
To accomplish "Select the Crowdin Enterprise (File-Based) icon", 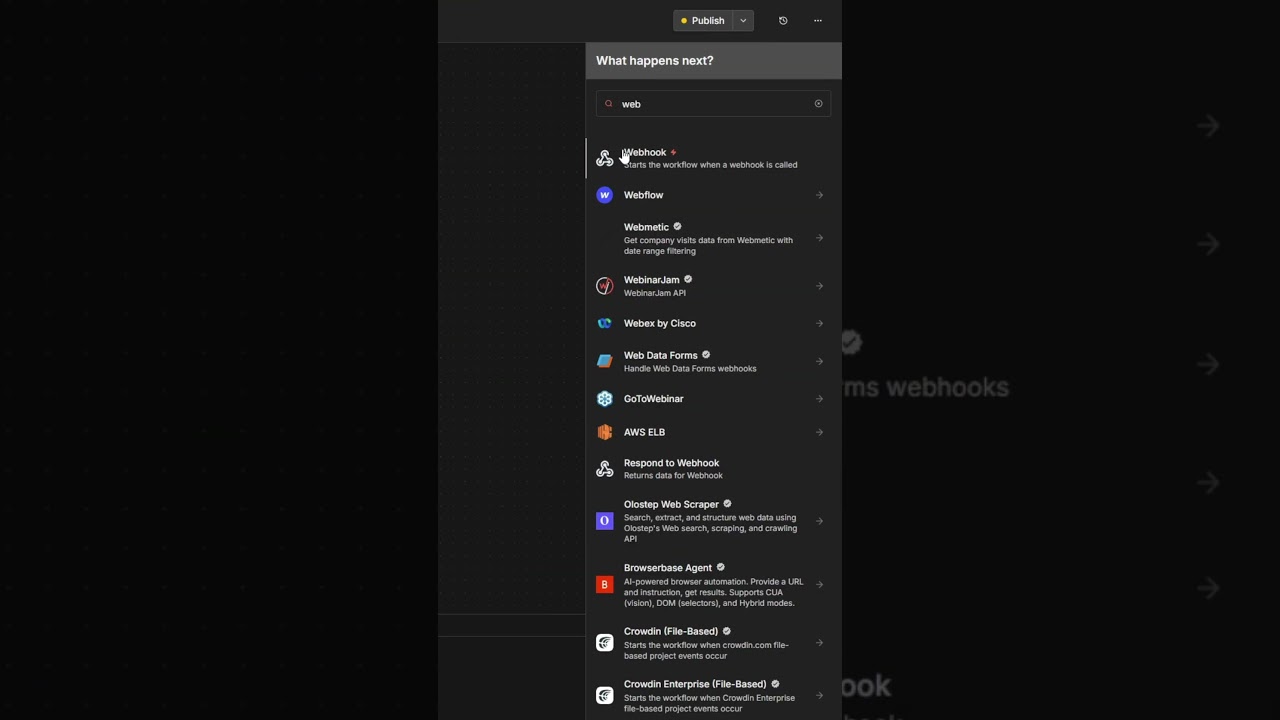I will 604,696.
